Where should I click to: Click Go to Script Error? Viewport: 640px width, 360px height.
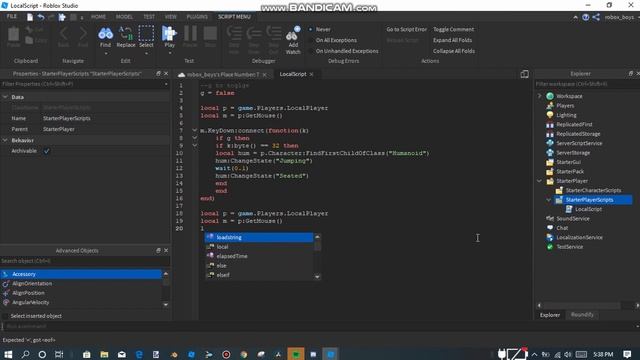coord(407,29)
